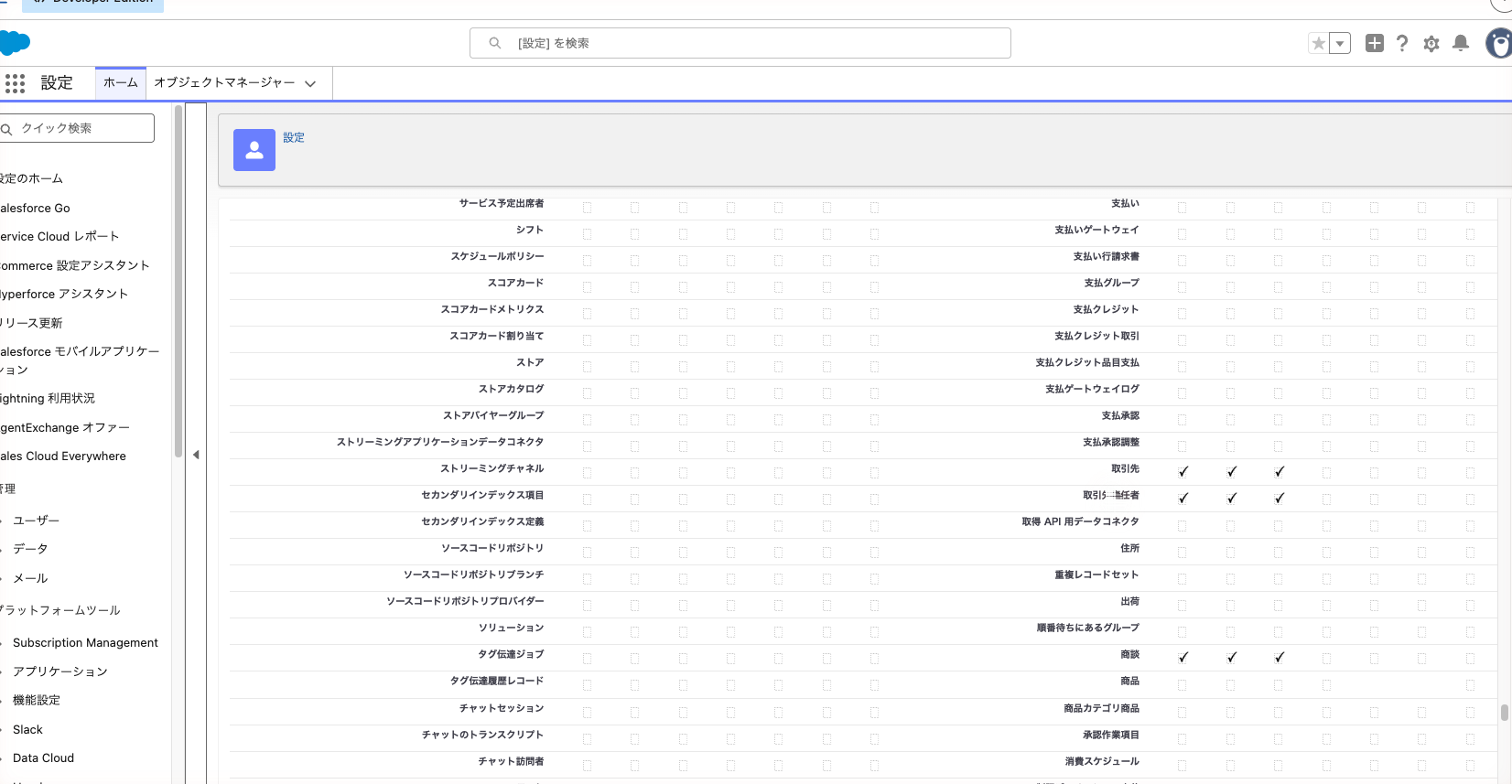1512x784 pixels.
Task: Go to the Service Cloud レポート link
Action: (59, 237)
